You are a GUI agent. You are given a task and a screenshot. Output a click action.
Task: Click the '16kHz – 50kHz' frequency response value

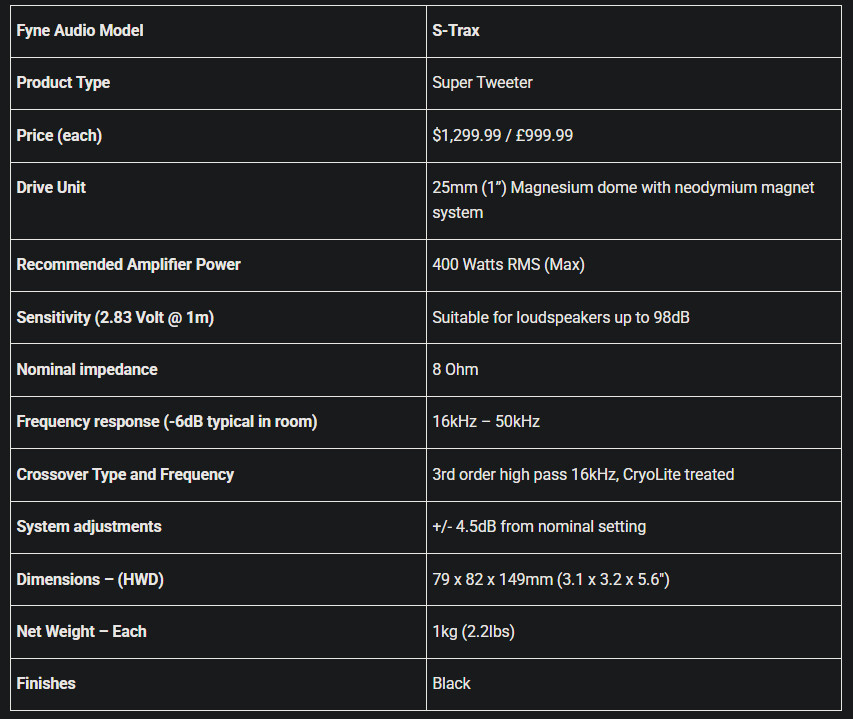pos(486,422)
